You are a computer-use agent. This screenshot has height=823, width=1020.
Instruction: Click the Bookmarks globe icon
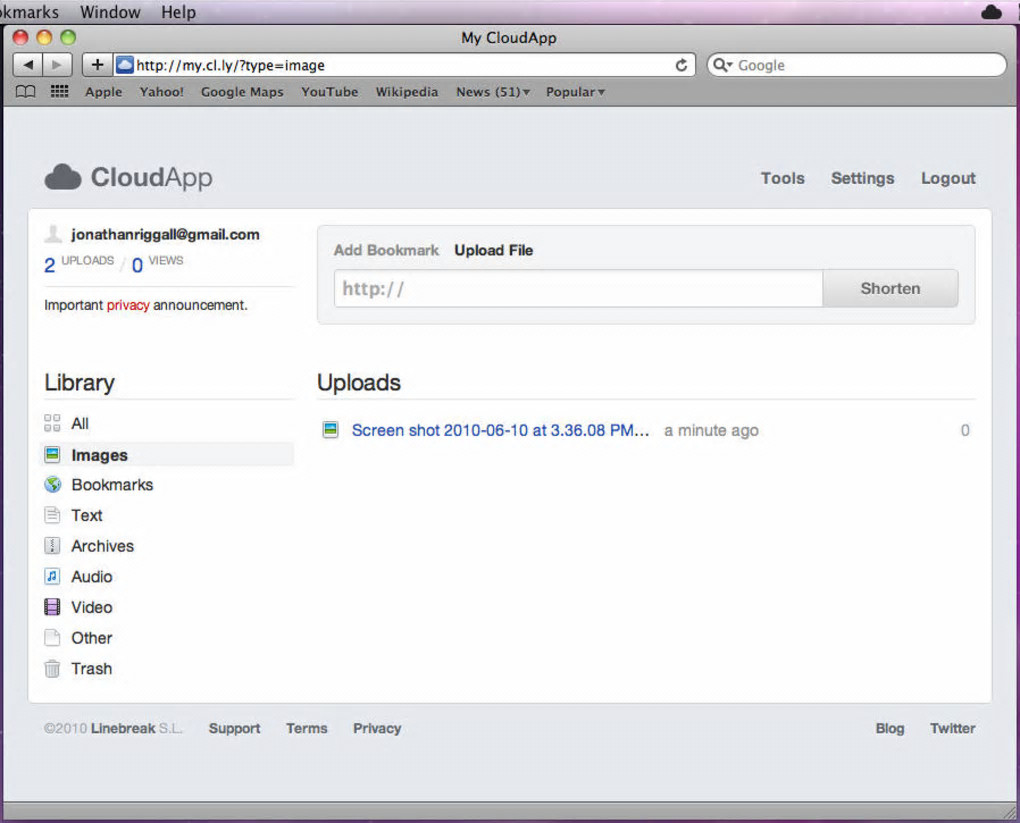[53, 484]
